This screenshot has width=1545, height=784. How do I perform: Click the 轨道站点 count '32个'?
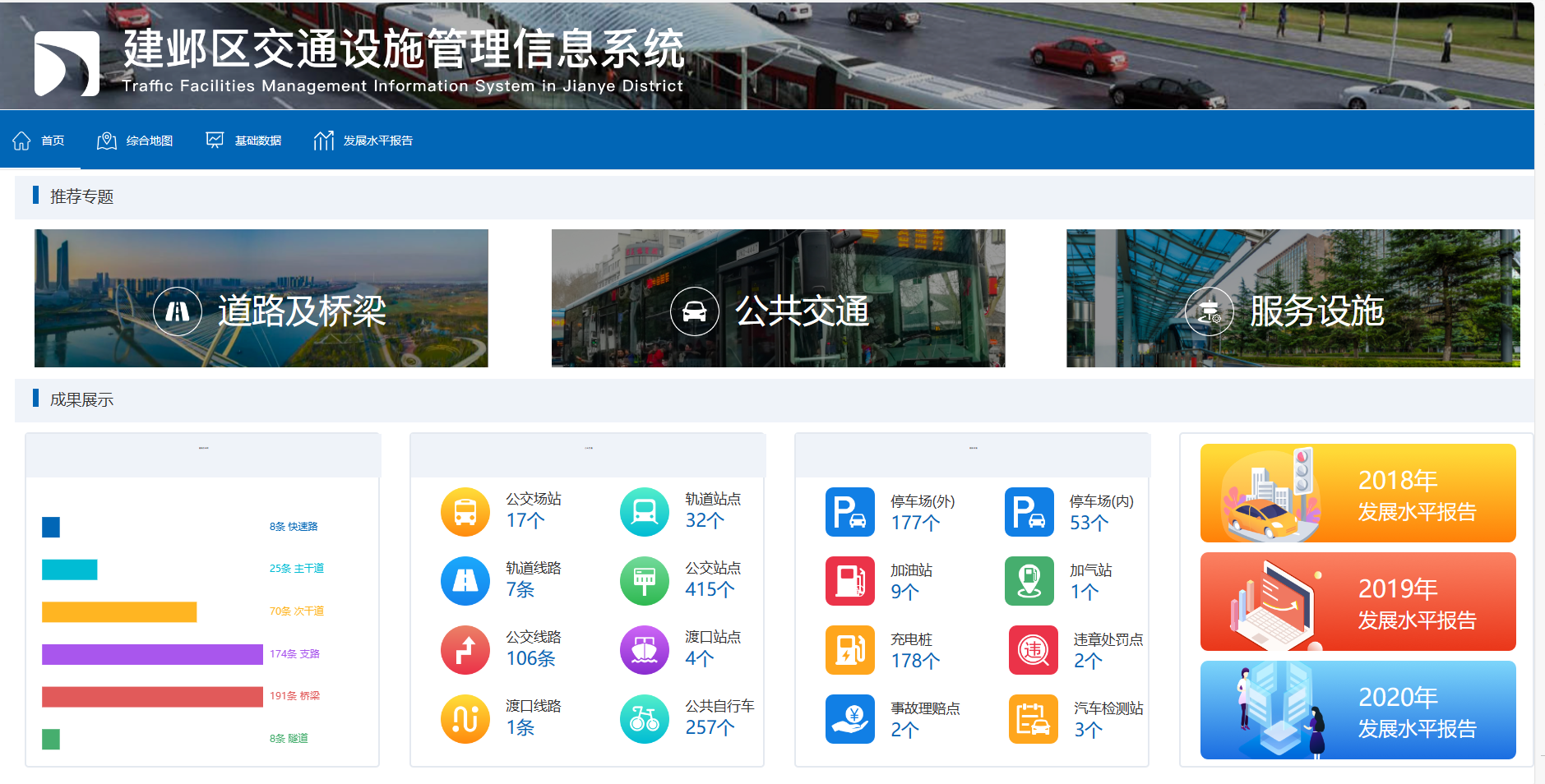[x=705, y=520]
